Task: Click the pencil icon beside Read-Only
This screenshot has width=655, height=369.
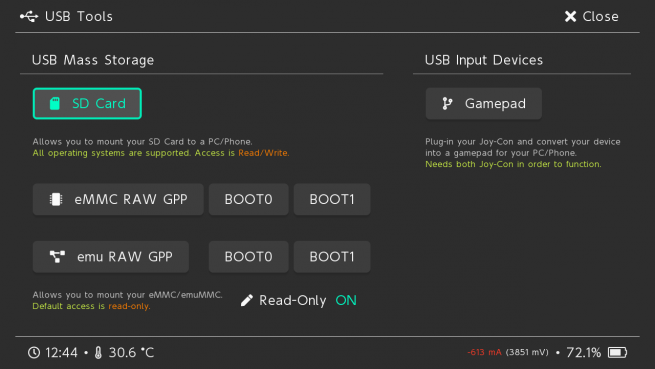Action: tap(246, 300)
